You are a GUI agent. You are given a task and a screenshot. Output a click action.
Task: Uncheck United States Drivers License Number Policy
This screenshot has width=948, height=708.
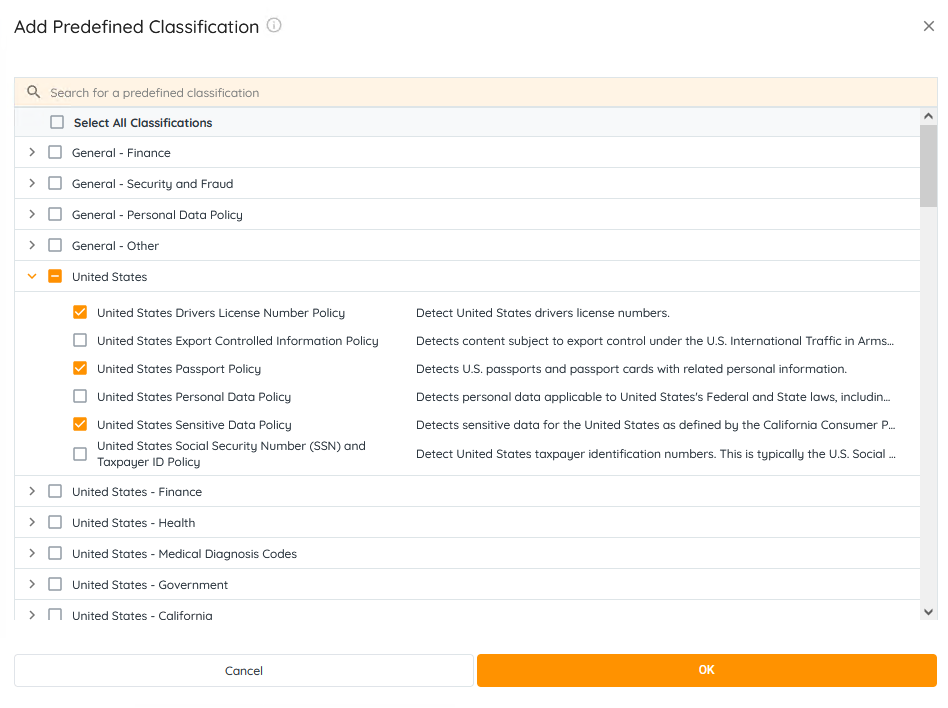coord(80,313)
